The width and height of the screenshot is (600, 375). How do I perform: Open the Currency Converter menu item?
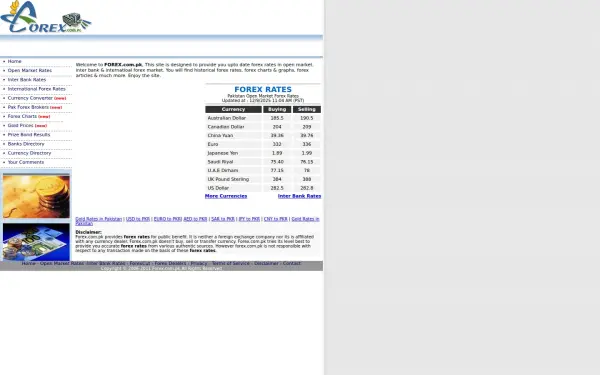tap(30, 98)
